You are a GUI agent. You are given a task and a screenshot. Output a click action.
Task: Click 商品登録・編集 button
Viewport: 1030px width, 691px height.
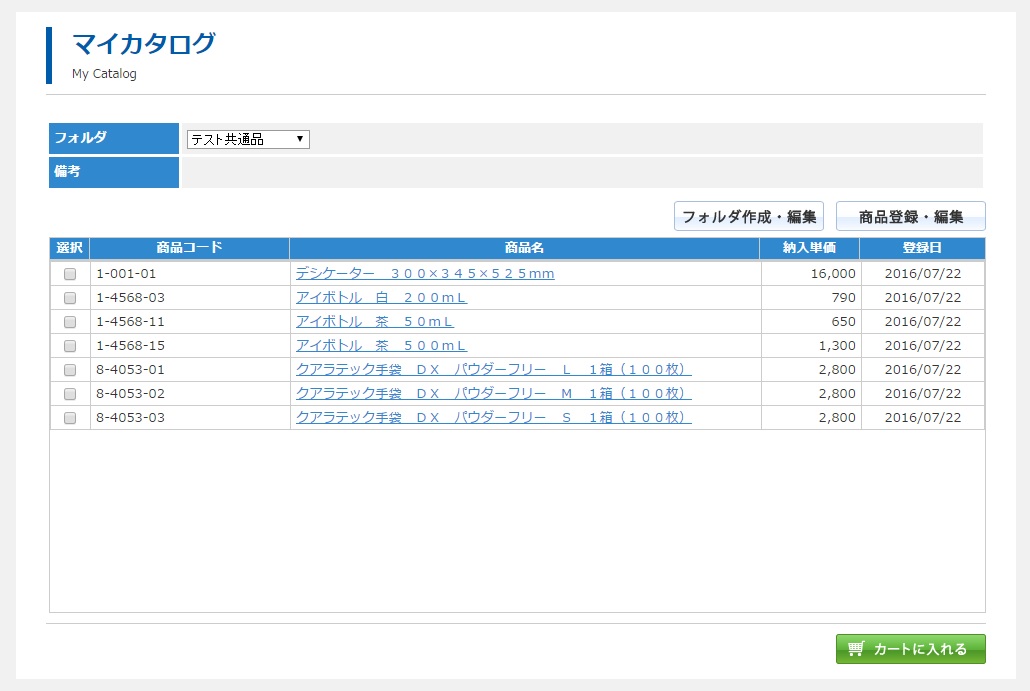(910, 216)
